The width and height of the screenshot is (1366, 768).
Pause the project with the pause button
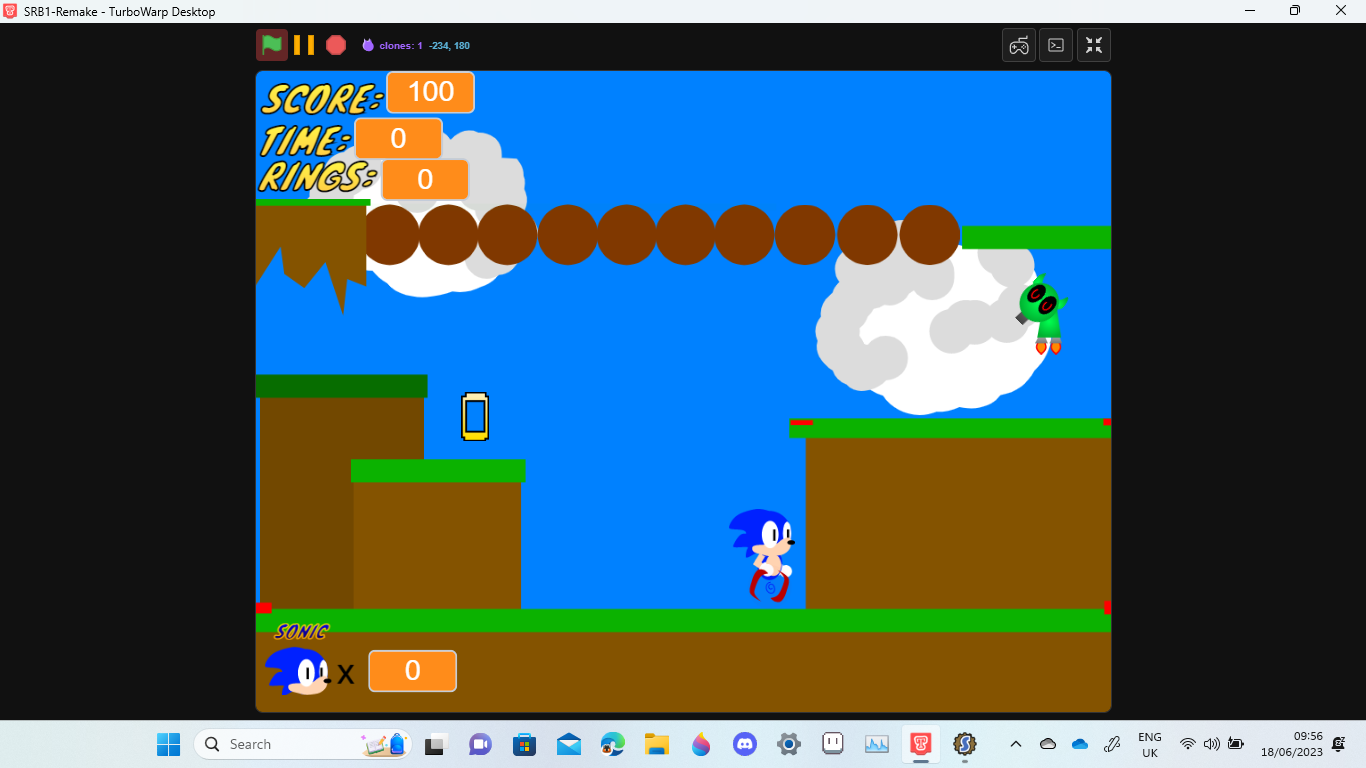click(304, 45)
